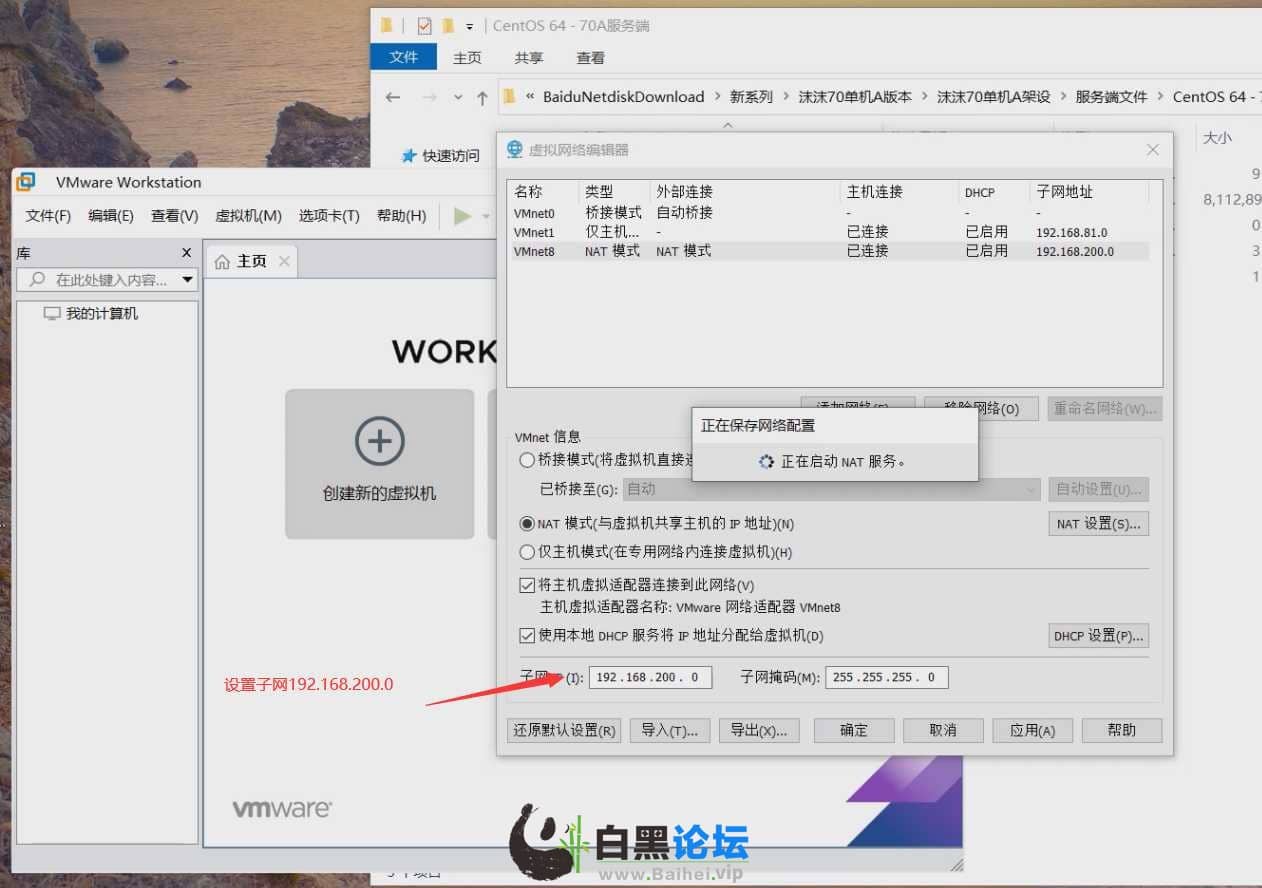Screen dimensions: 1262x888
Task: Click the 应用(A) button
Action: [1032, 730]
